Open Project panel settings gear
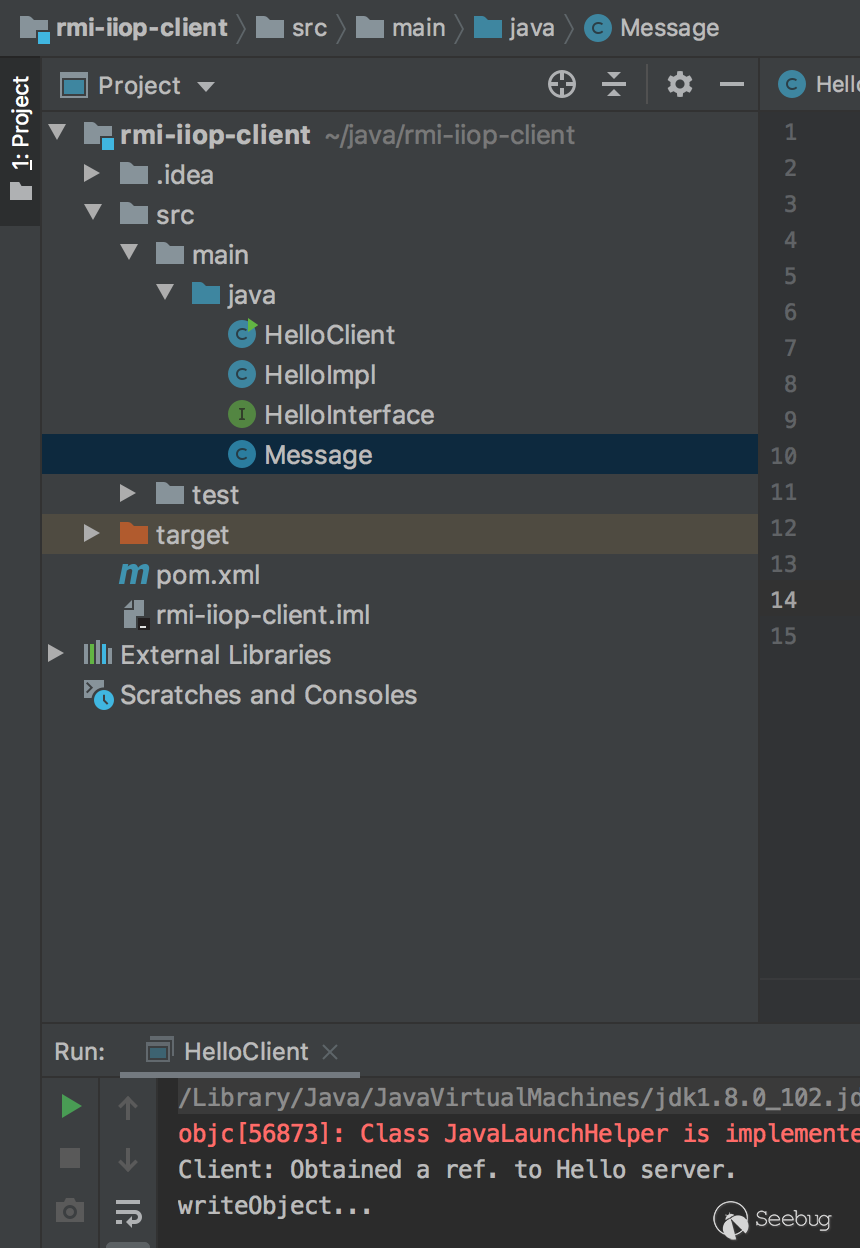This screenshot has width=860, height=1248. pyautogui.click(x=680, y=85)
